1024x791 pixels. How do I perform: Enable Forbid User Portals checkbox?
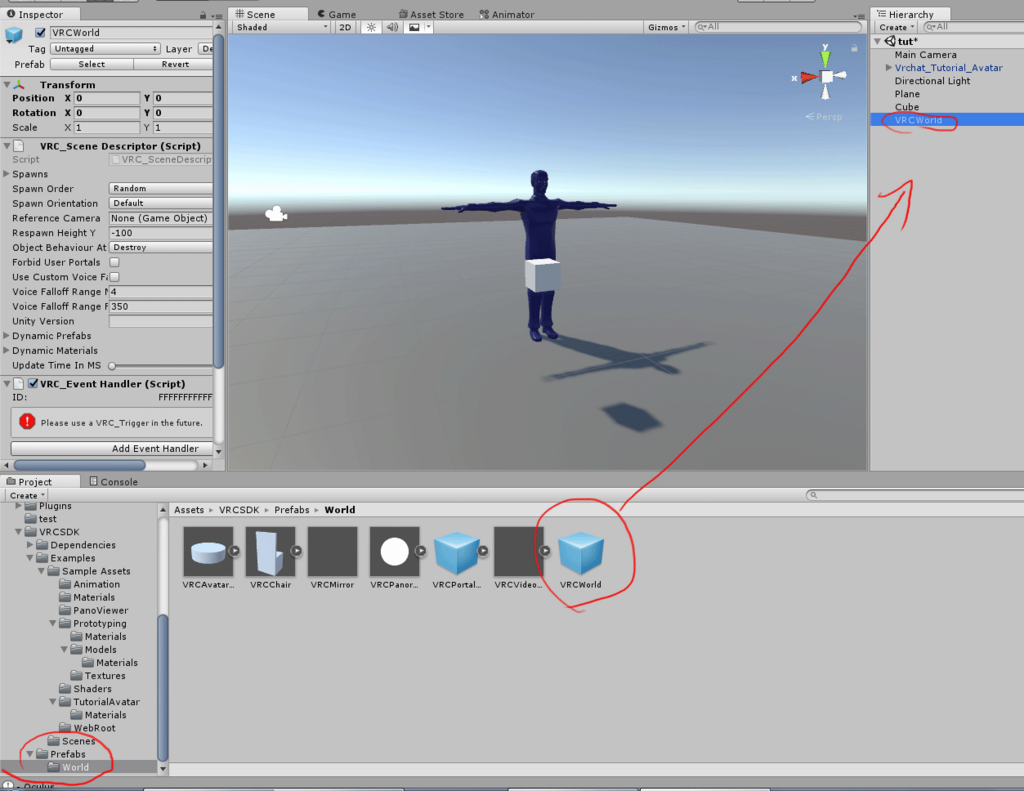point(114,262)
